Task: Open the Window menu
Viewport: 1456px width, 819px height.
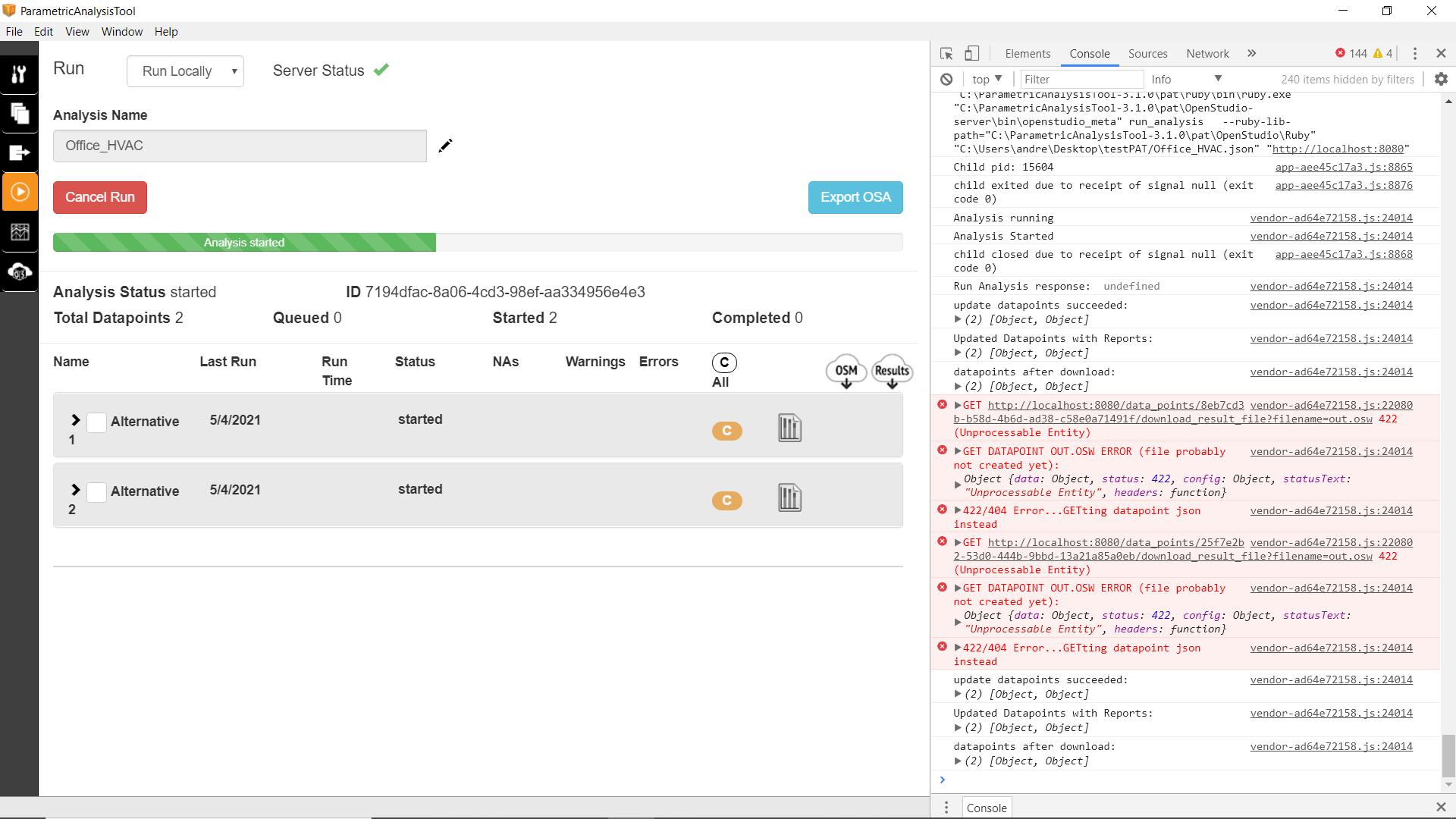Action: pos(121,31)
